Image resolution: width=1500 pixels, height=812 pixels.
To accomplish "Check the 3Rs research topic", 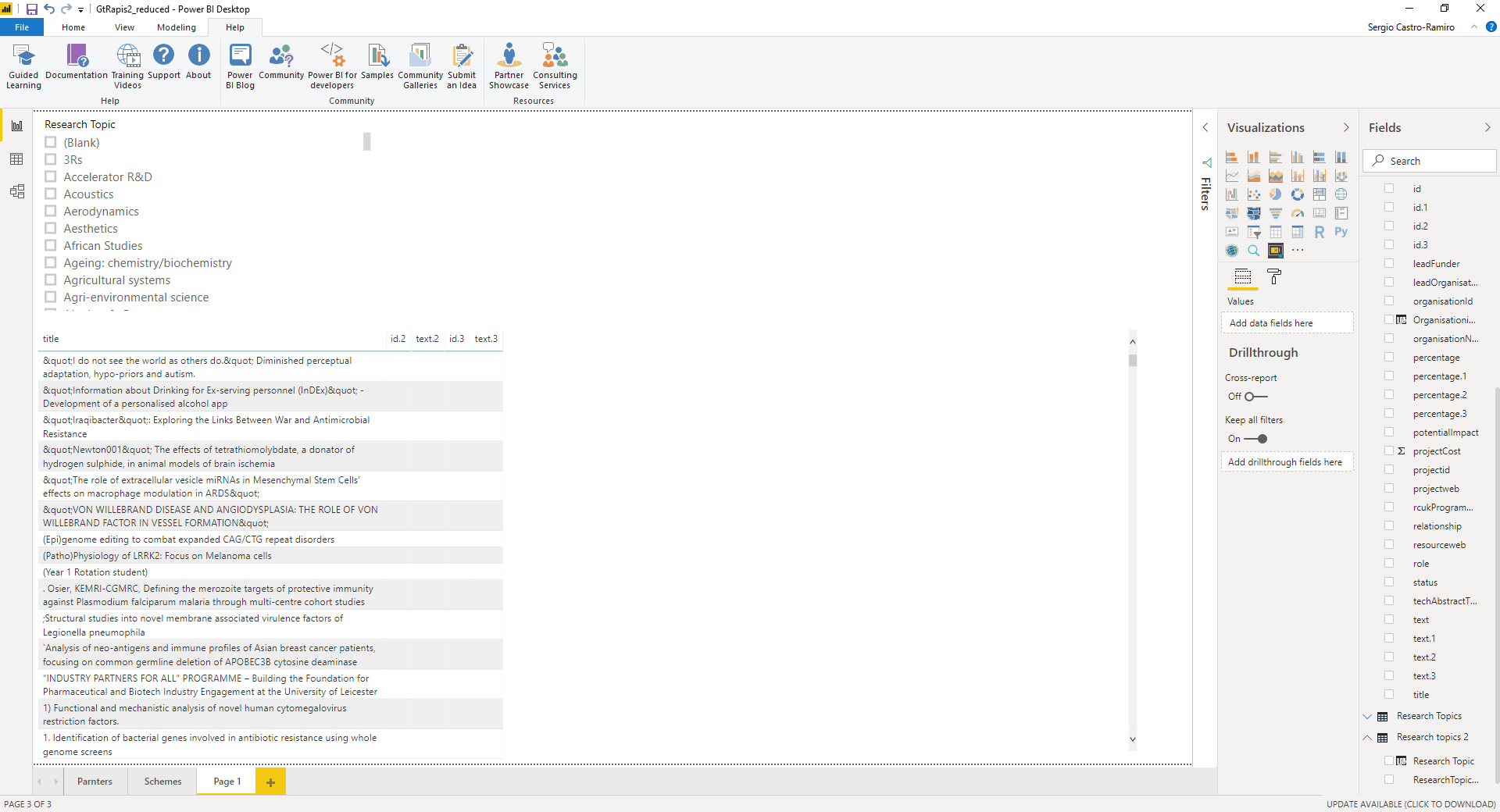I will coord(51,159).
